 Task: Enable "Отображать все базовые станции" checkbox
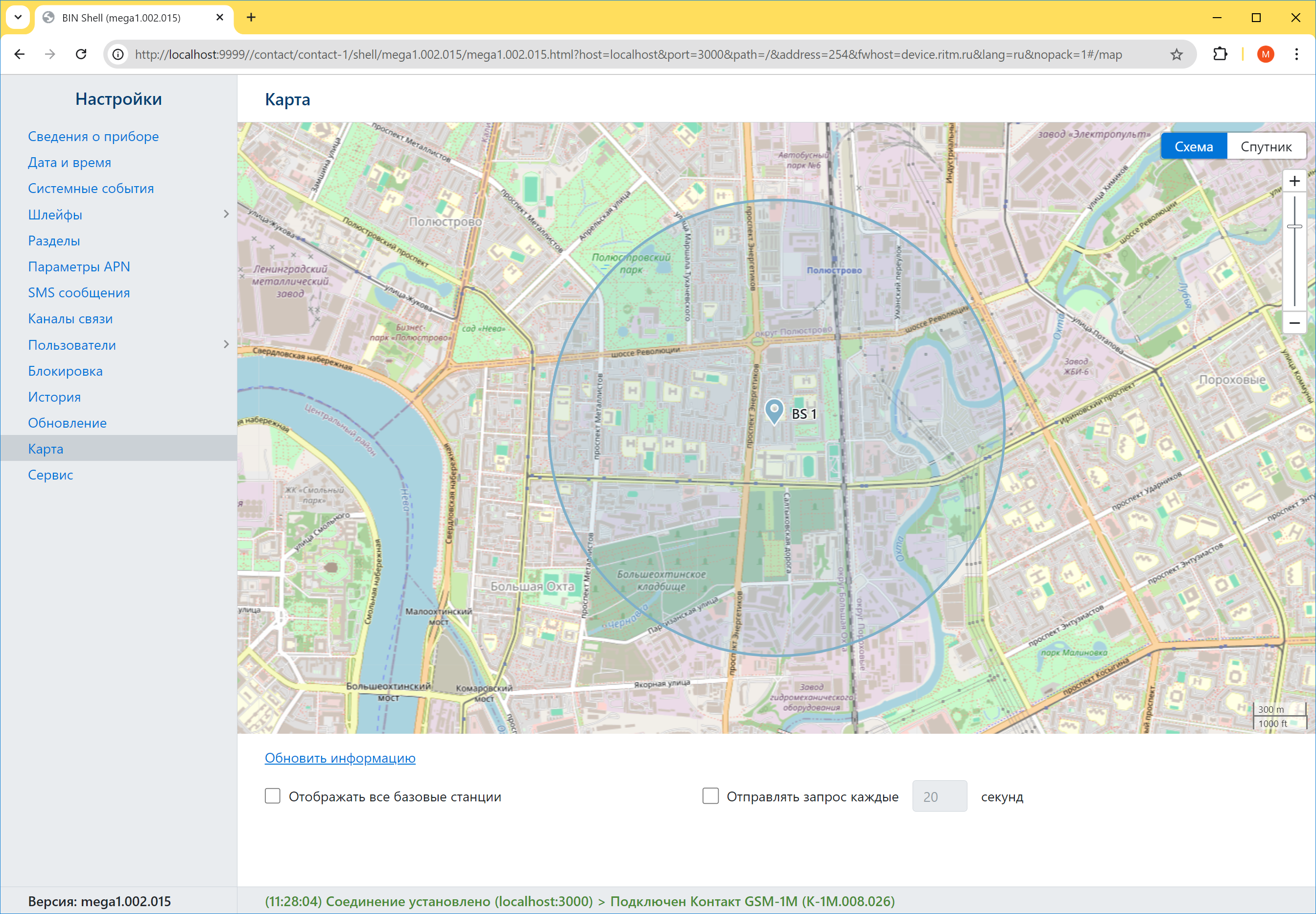273,796
